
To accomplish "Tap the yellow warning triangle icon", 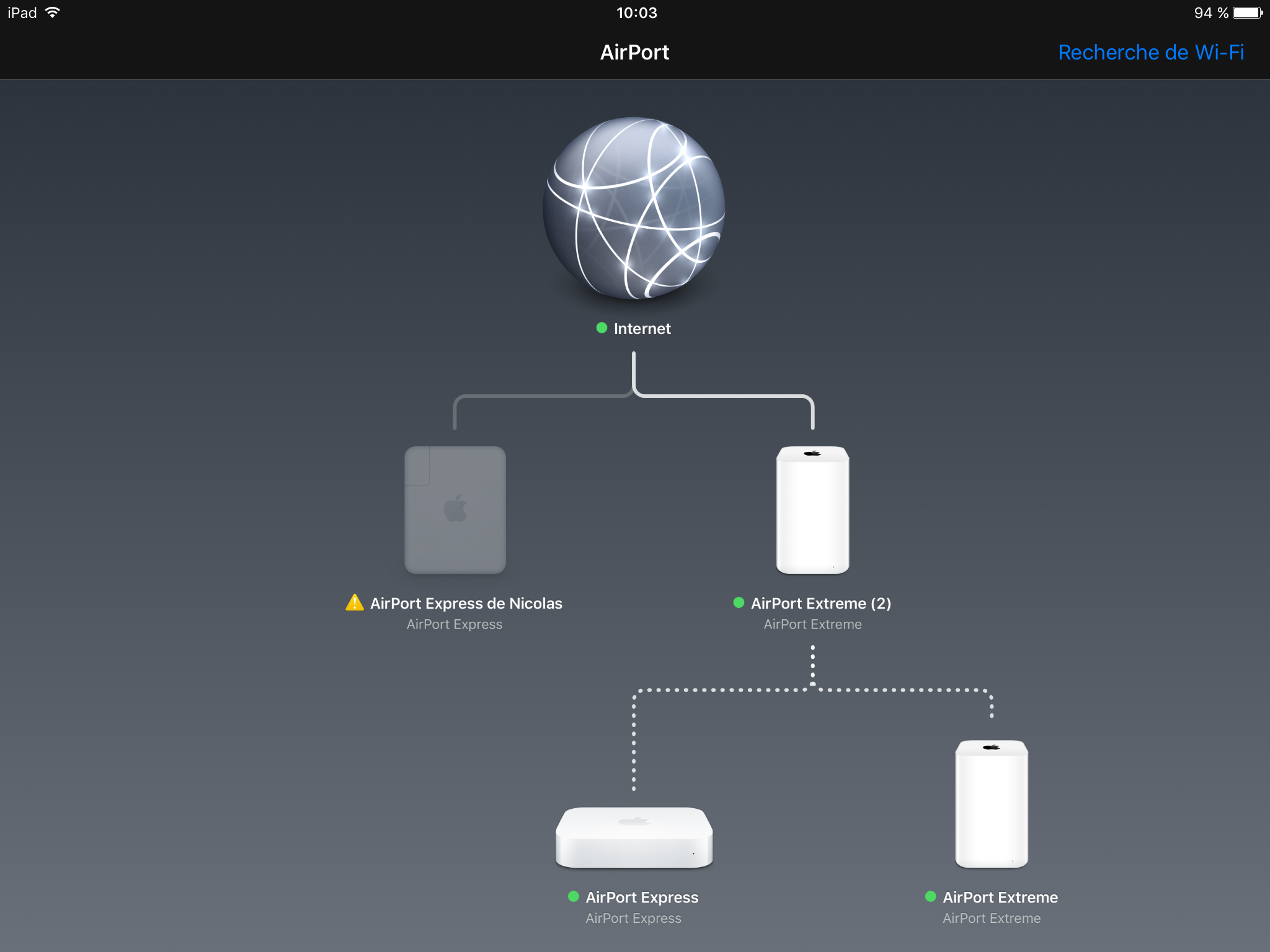I will tap(354, 602).
